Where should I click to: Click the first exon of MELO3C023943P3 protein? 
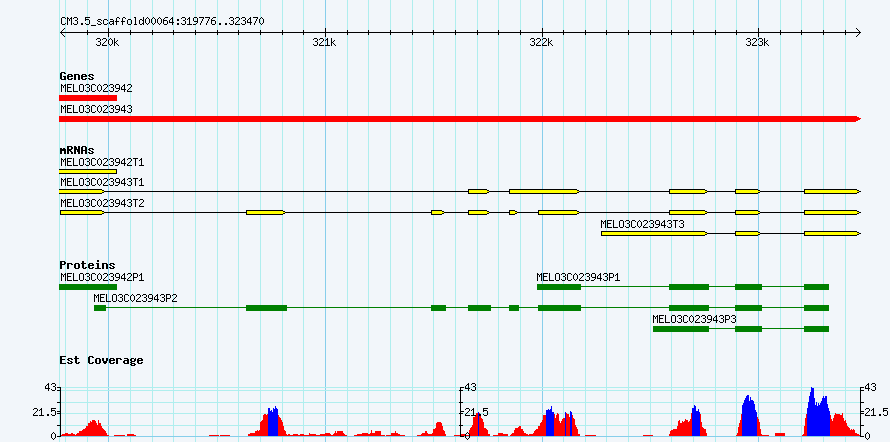681,329
